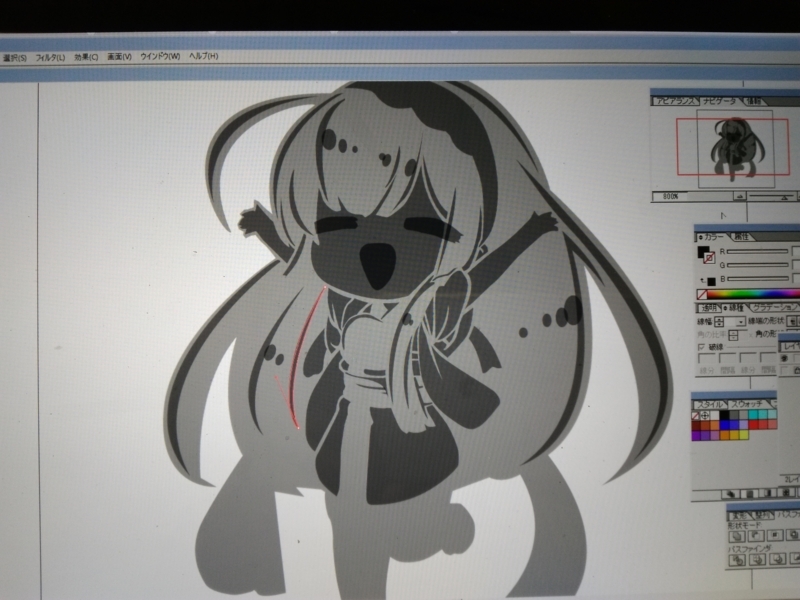Open the 効果(C) menu
This screenshot has height=600, width=800.
point(86,57)
